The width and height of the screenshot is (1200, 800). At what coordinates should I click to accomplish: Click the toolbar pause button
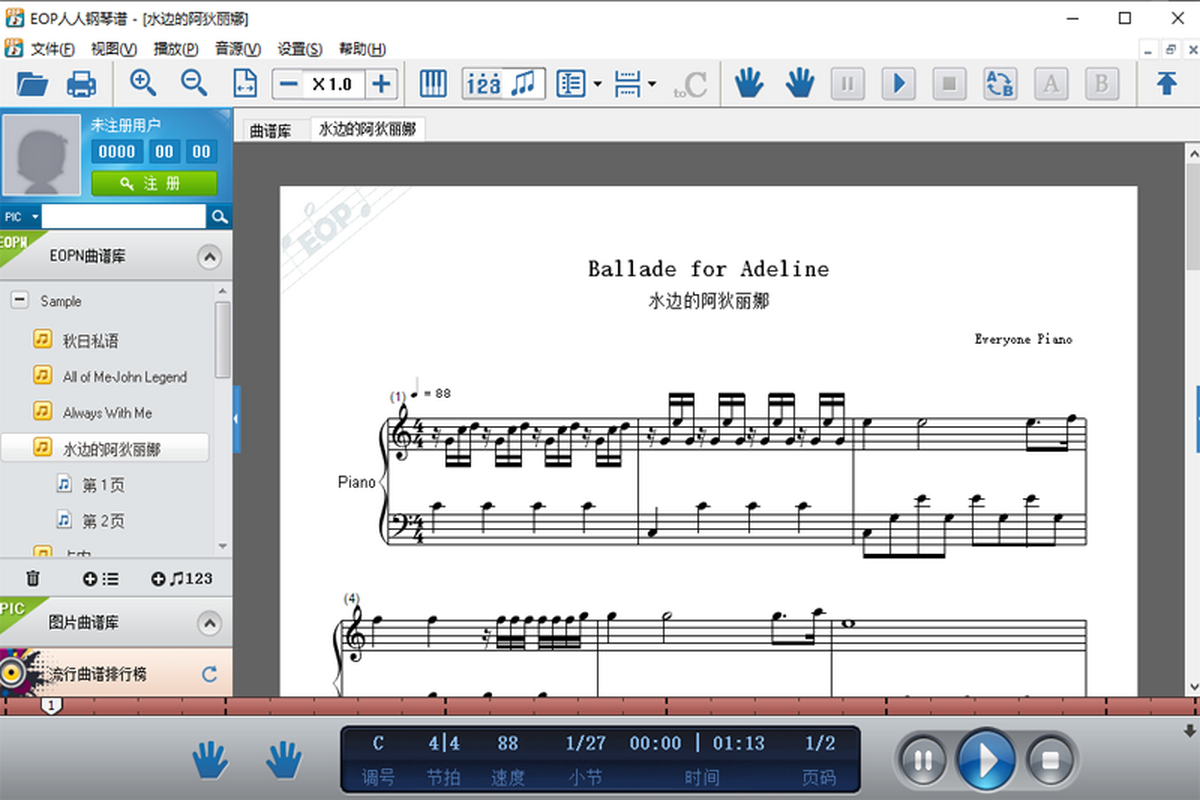click(x=848, y=84)
